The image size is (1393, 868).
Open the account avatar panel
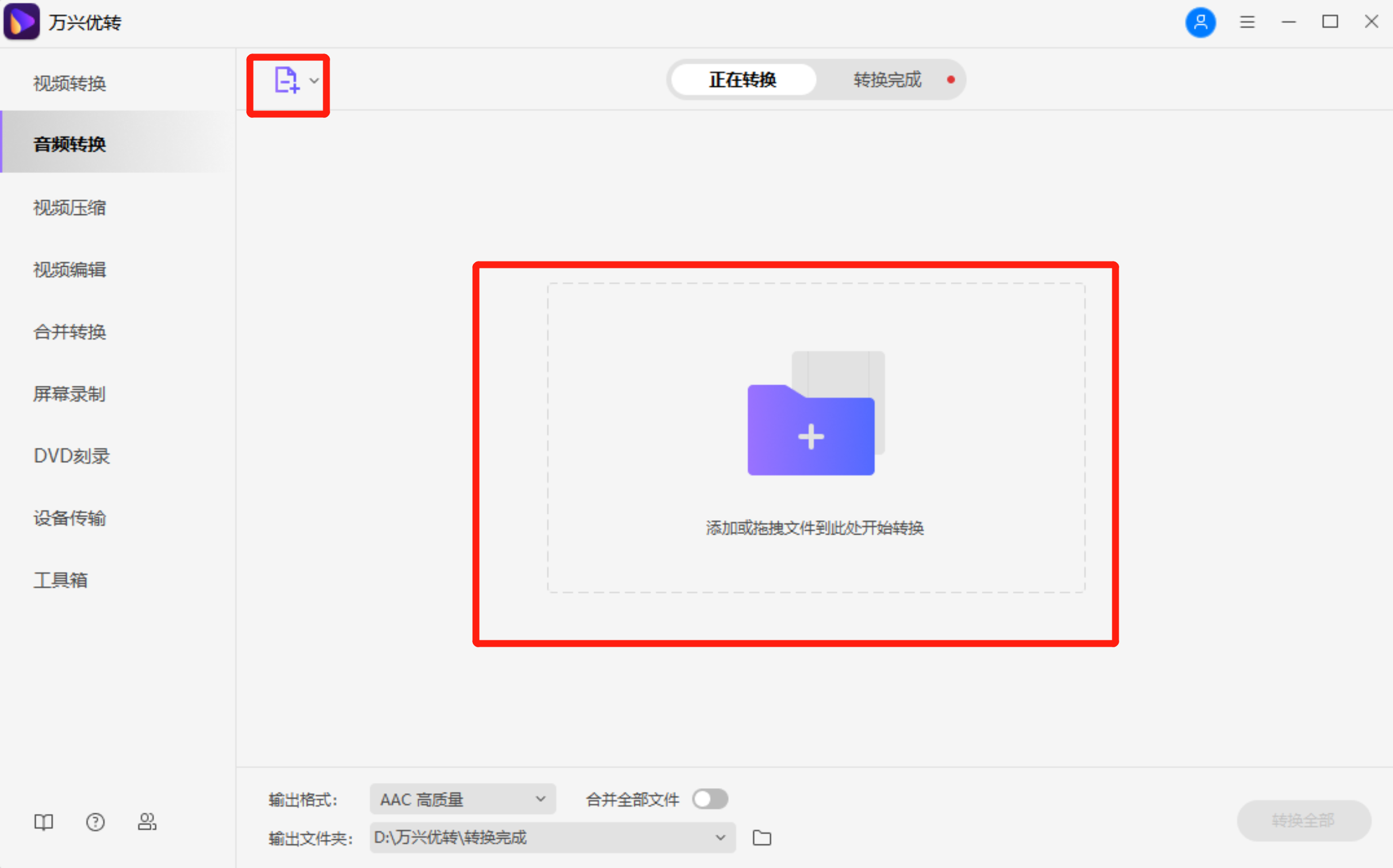[x=1200, y=22]
